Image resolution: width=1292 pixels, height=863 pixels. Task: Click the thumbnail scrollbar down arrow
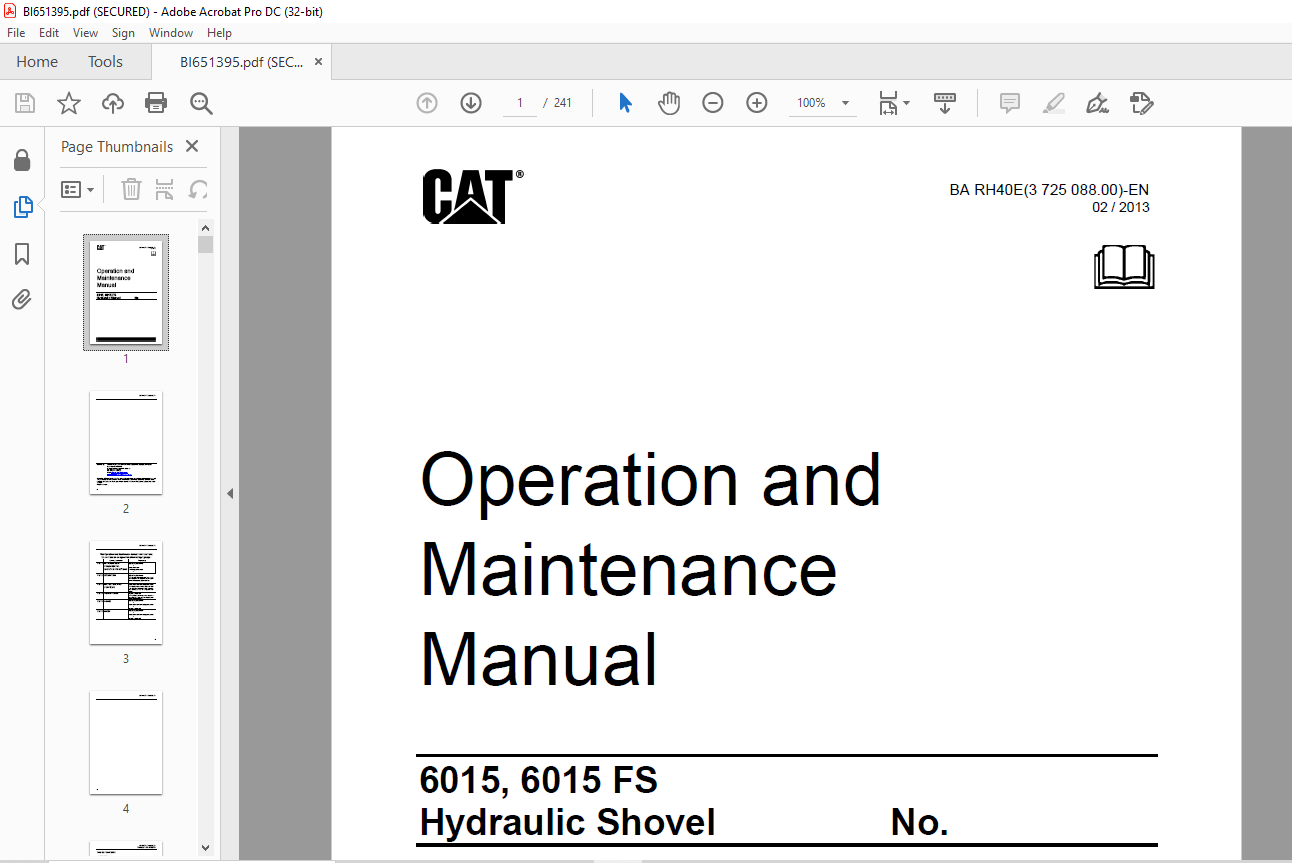point(206,848)
